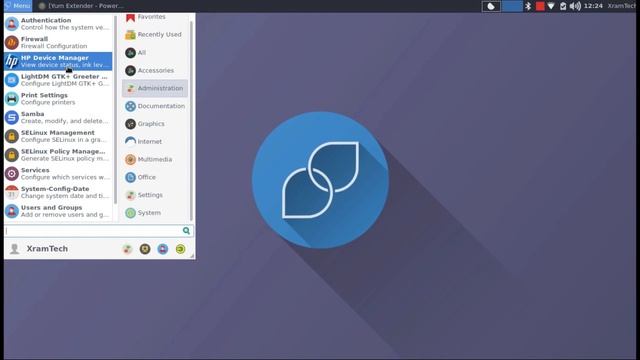The image size is (640, 360).
Task: Open the XramTech user menu in the panel
Action: coord(622,6)
